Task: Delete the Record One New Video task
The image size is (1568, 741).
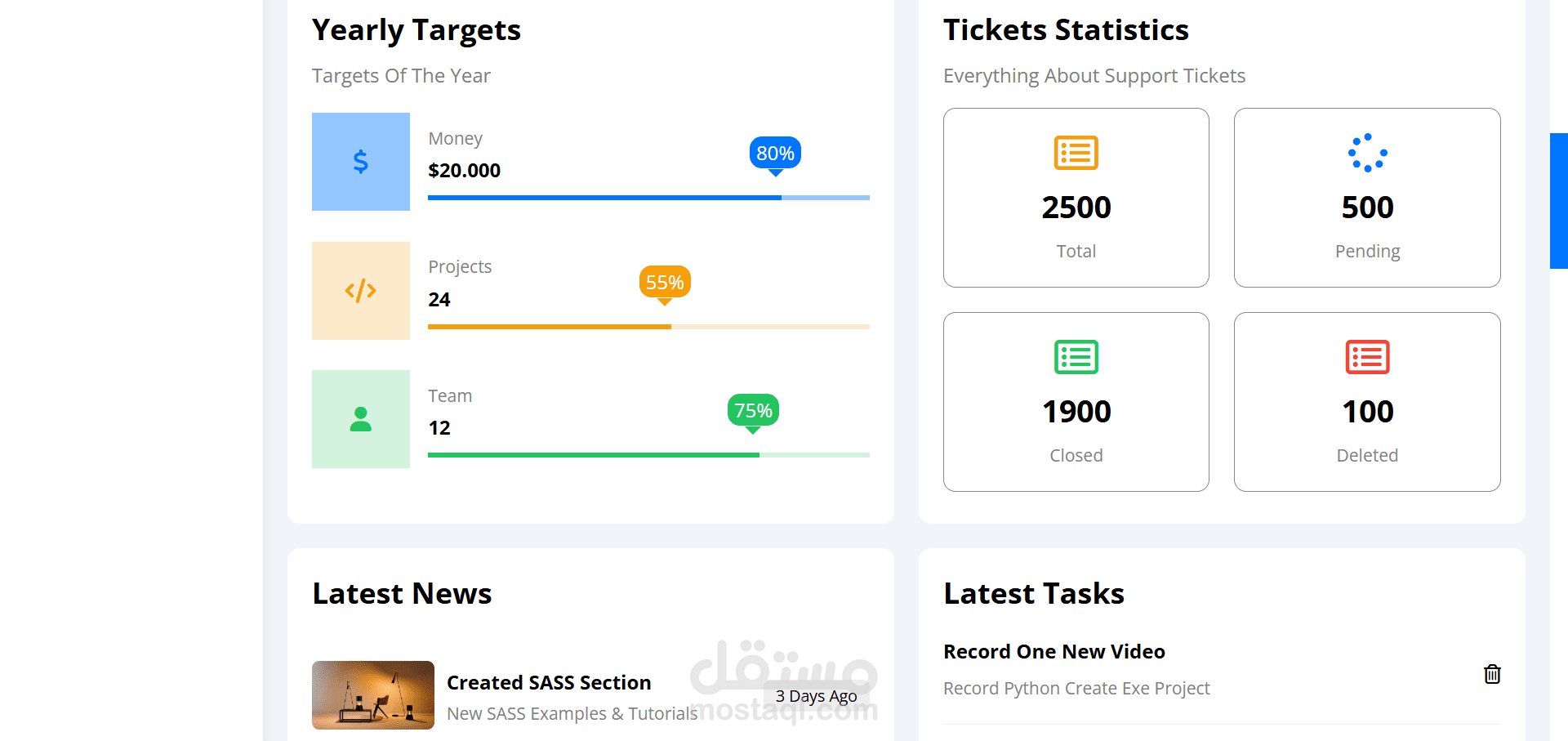Action: 1492,674
